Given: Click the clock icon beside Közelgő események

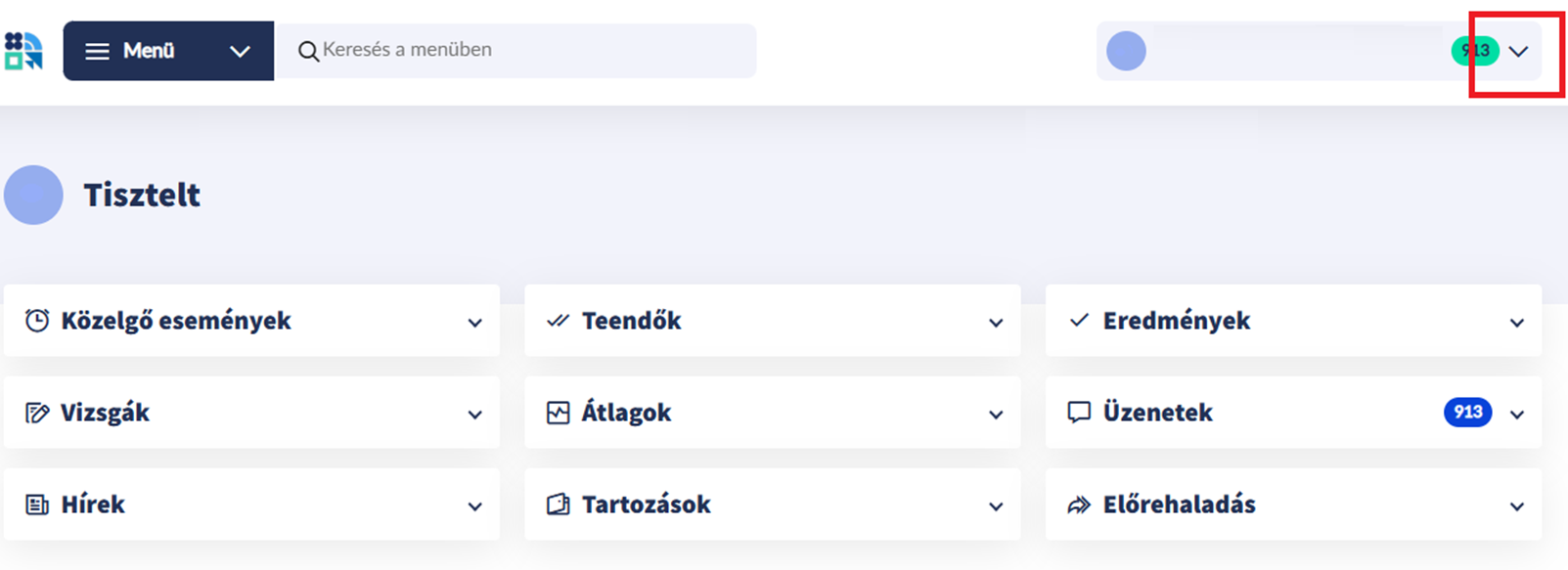Looking at the screenshot, I should 37,321.
